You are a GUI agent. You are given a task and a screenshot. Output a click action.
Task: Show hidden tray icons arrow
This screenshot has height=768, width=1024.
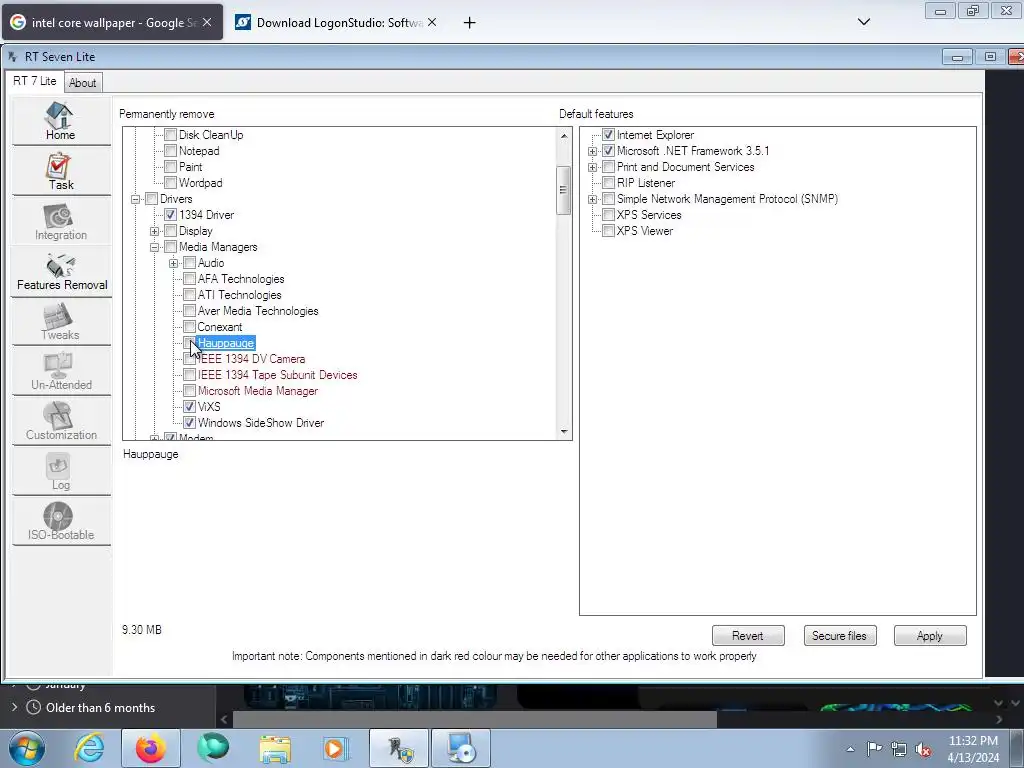coord(850,749)
